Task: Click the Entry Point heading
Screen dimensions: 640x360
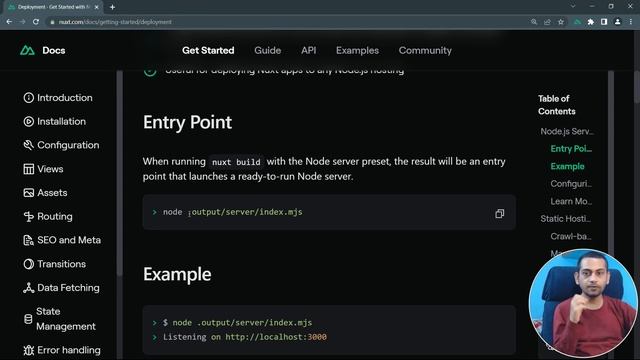Action: (x=187, y=122)
